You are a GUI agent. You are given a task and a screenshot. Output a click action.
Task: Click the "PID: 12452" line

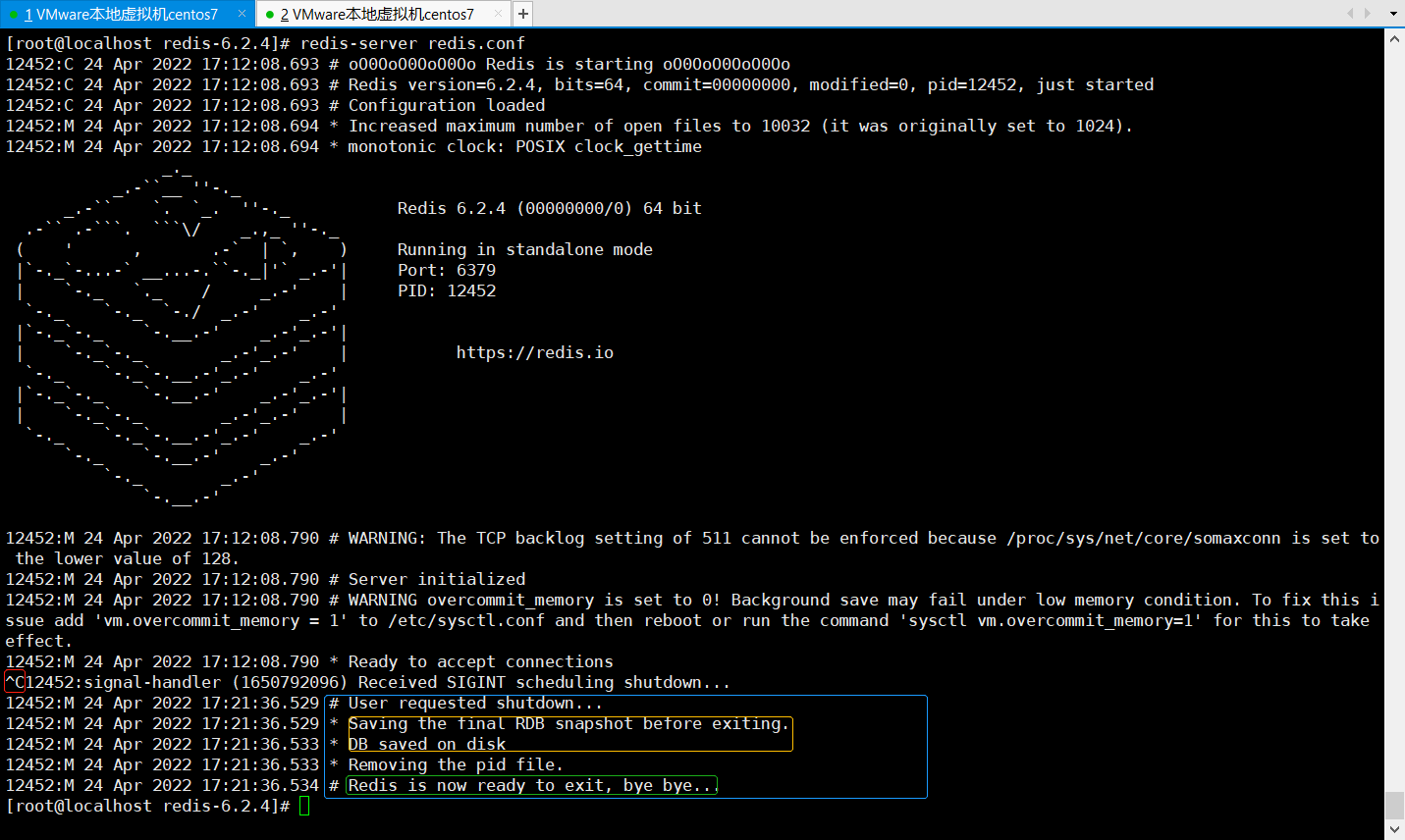[447, 291]
